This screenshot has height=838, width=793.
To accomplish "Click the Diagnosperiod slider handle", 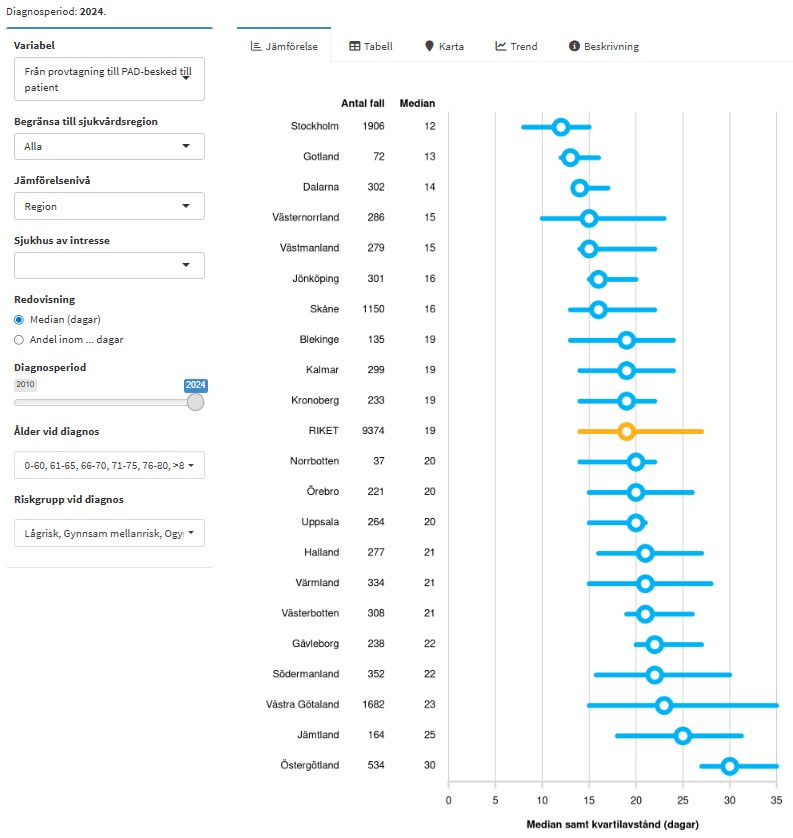I will (x=196, y=401).
